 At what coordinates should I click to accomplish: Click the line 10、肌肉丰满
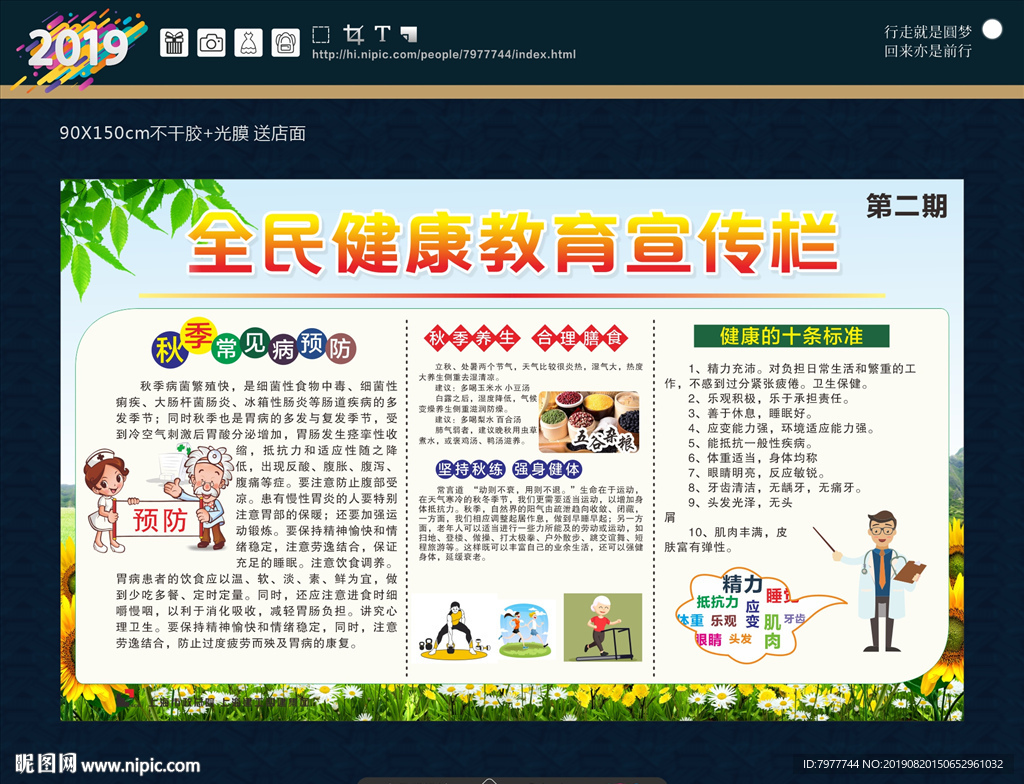coord(726,539)
